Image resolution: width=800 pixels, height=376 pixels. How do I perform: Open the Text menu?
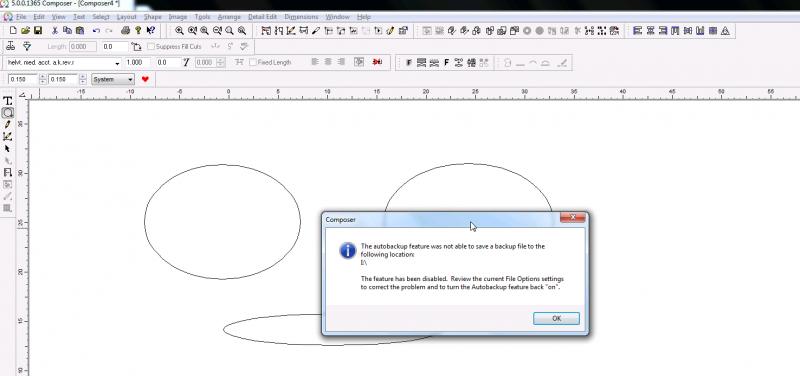pyautogui.click(x=79, y=17)
